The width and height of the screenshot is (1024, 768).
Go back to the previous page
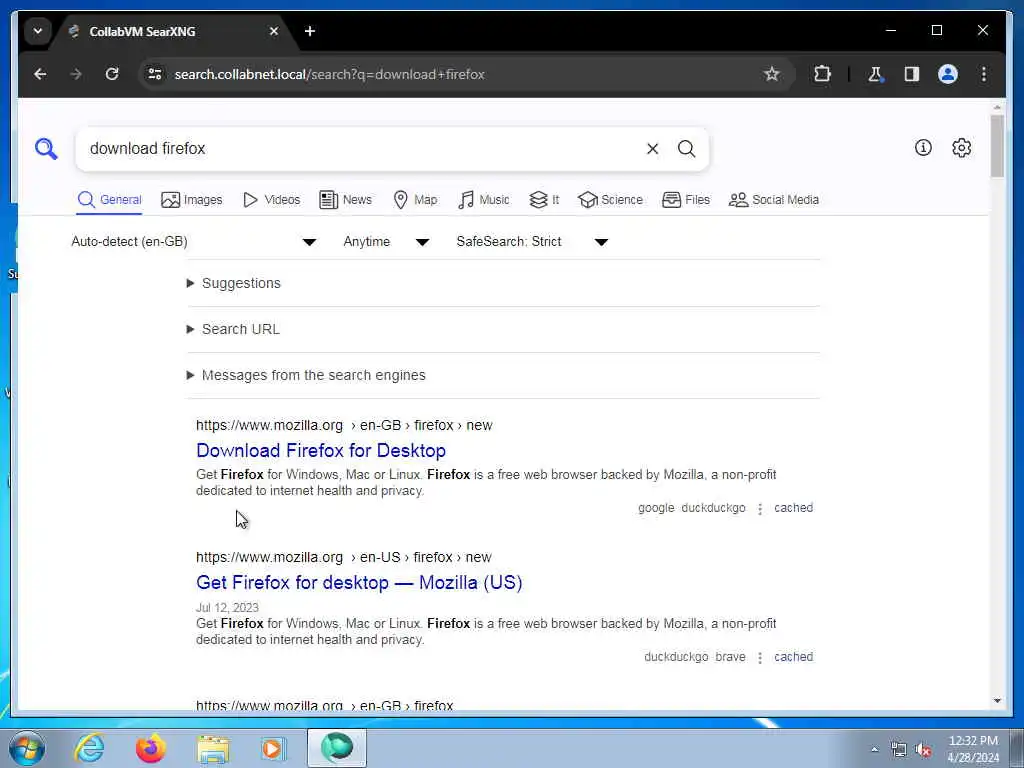click(40, 74)
